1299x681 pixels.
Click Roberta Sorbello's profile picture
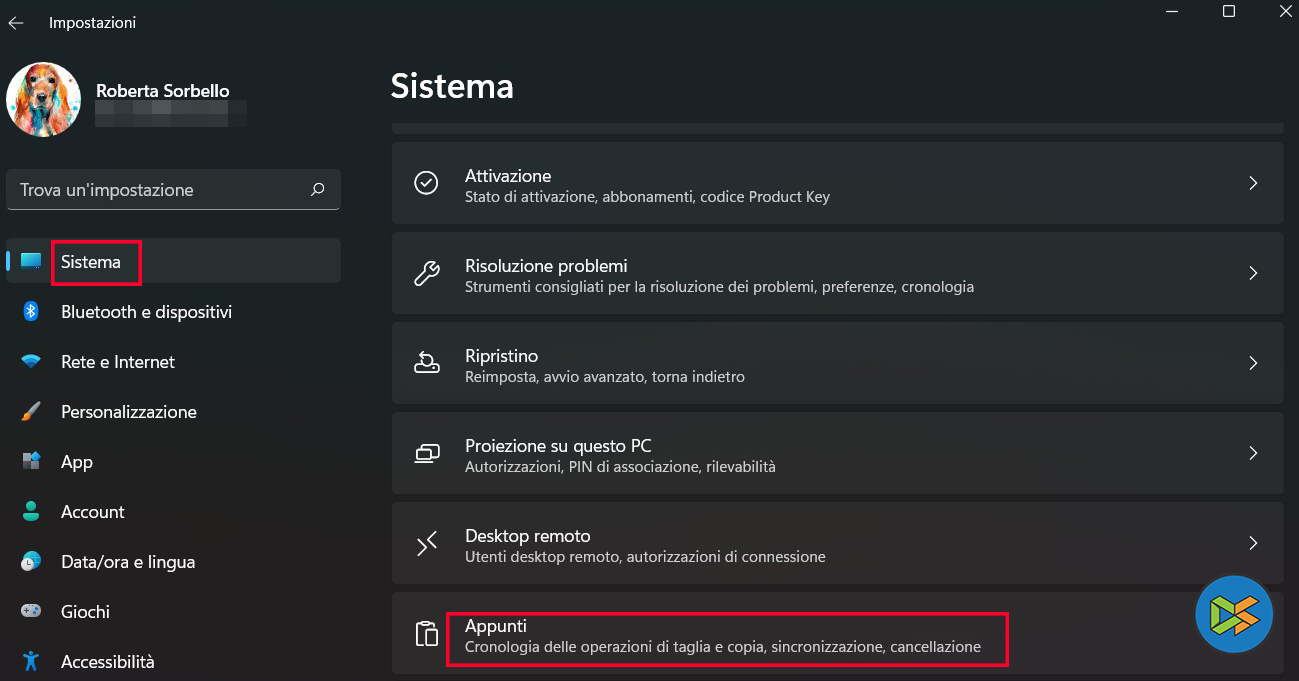tap(43, 100)
